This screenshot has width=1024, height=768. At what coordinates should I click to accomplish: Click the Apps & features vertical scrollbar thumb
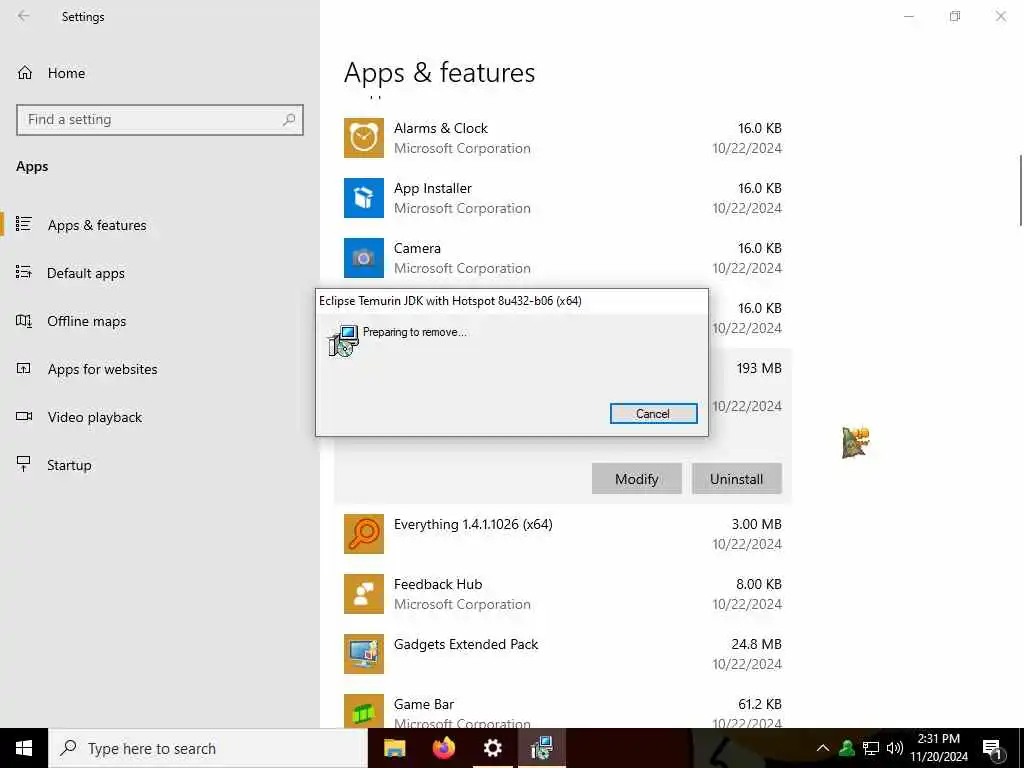pos(1021,190)
